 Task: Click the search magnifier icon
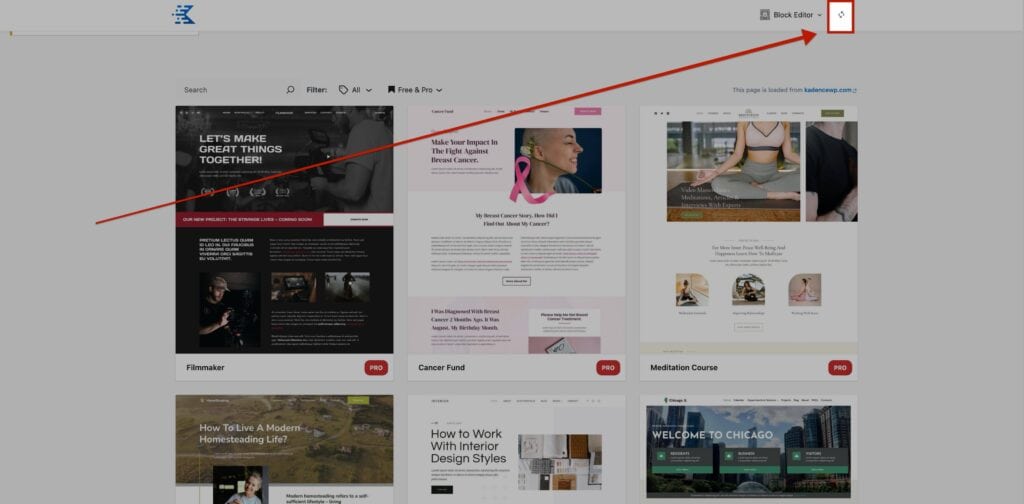coord(290,90)
